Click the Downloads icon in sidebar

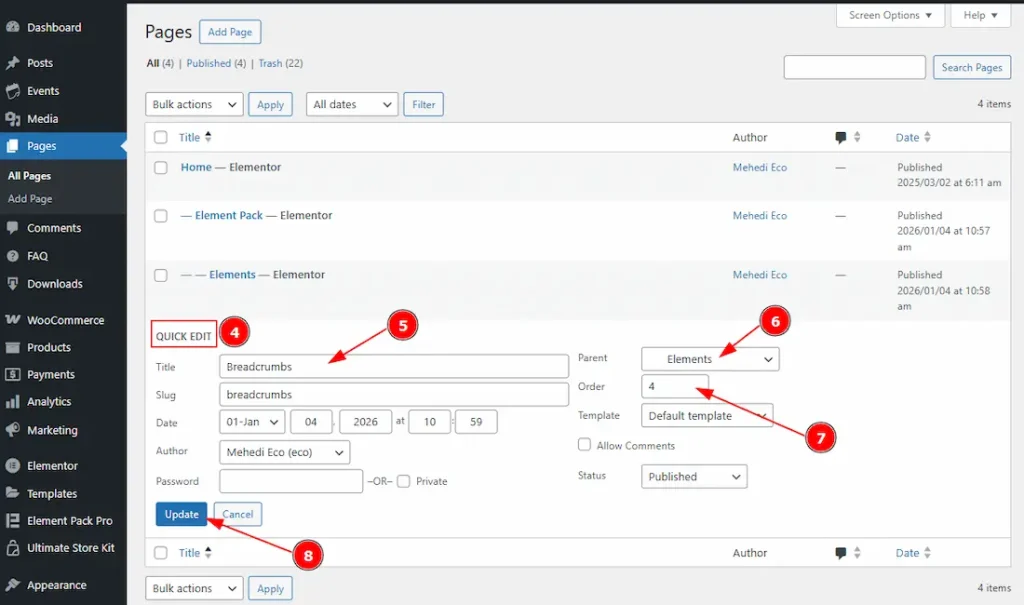tap(12, 284)
